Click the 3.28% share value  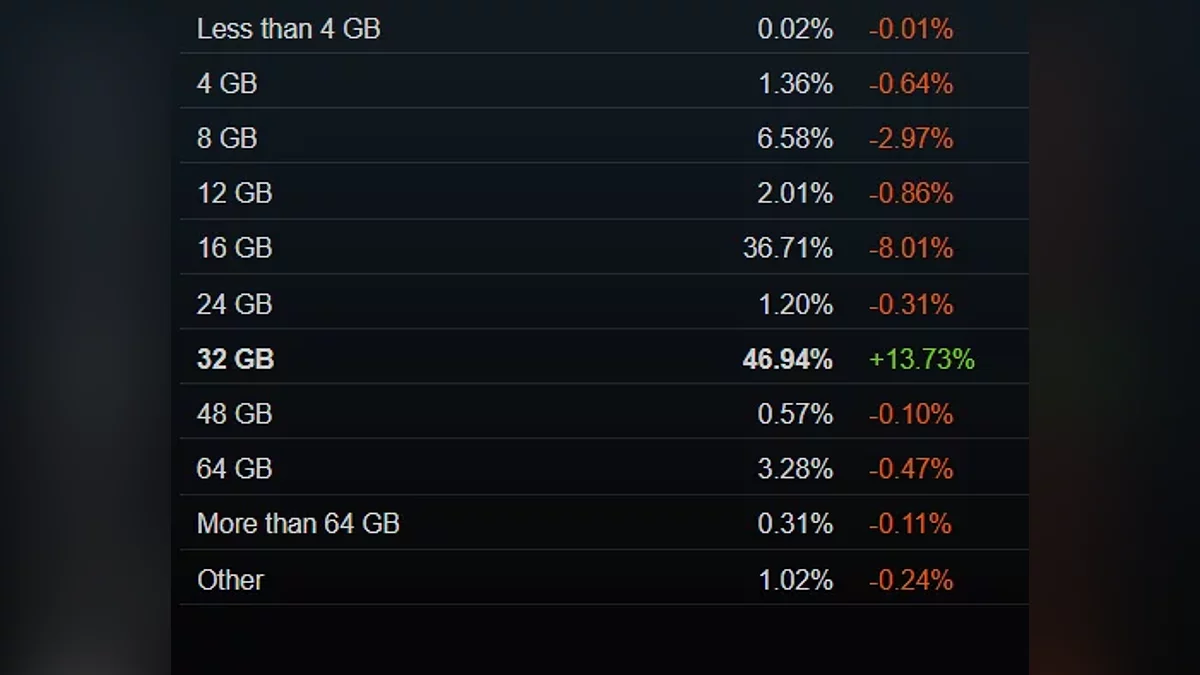(795, 469)
